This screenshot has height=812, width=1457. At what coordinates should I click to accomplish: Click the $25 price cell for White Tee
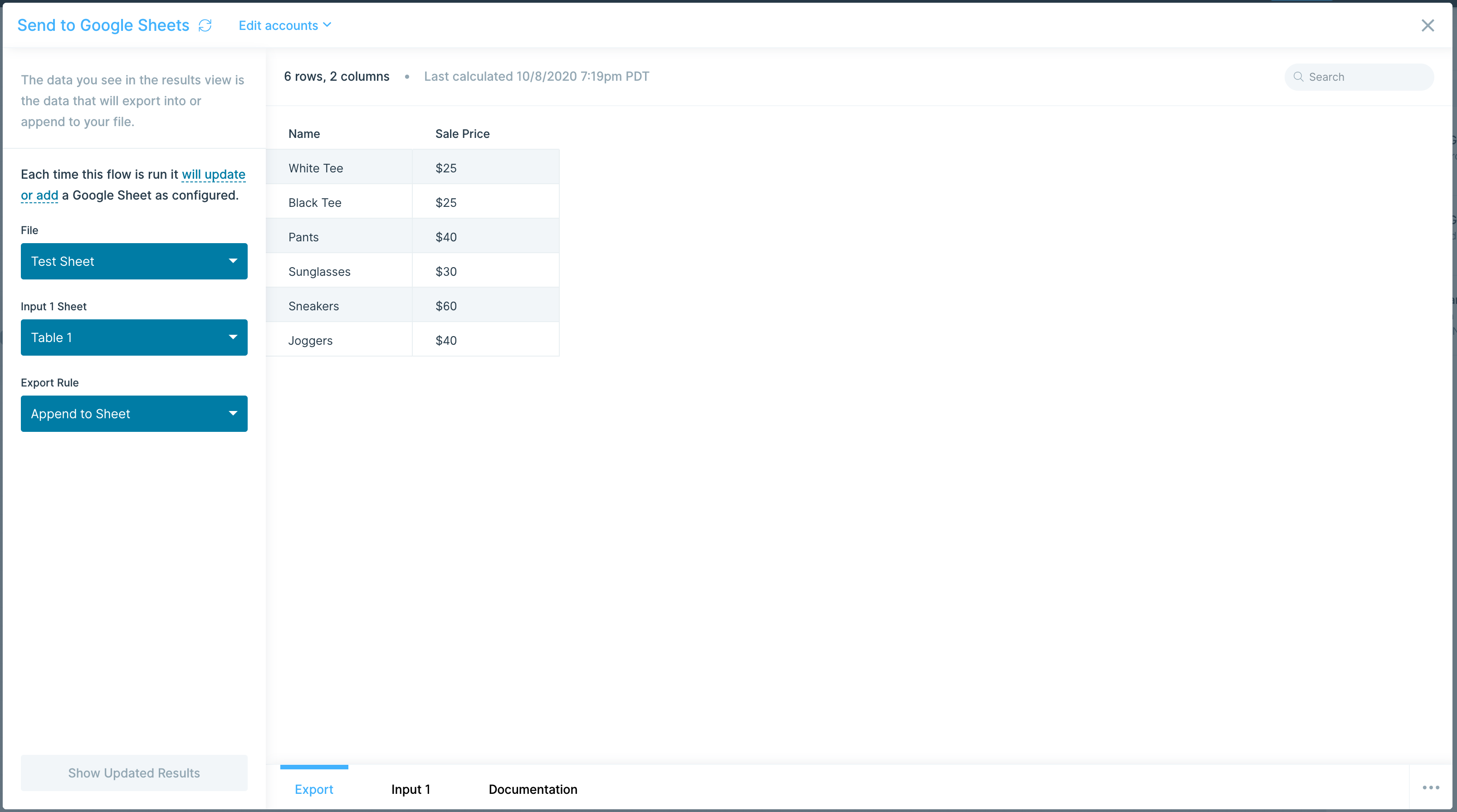[486, 168]
